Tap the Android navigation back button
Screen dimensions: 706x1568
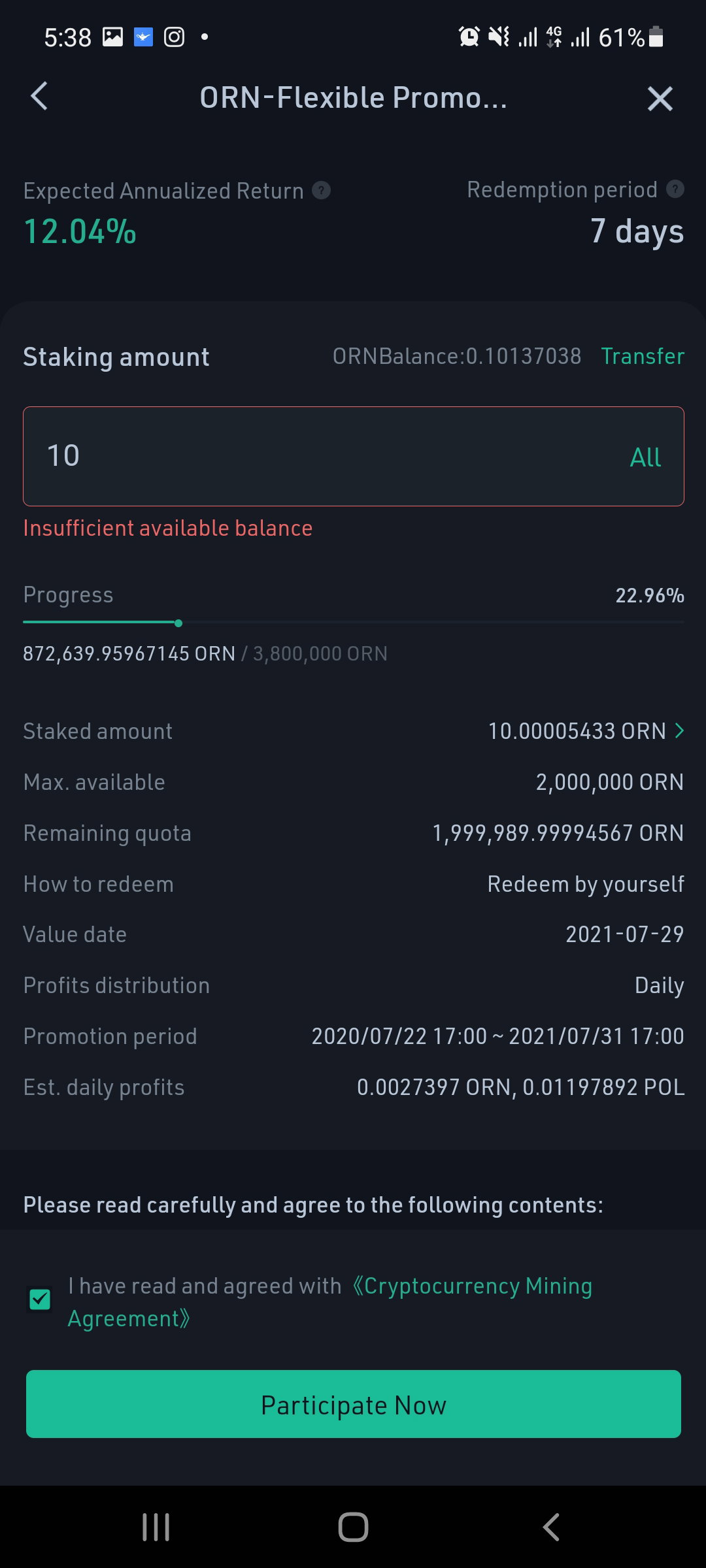click(551, 1527)
